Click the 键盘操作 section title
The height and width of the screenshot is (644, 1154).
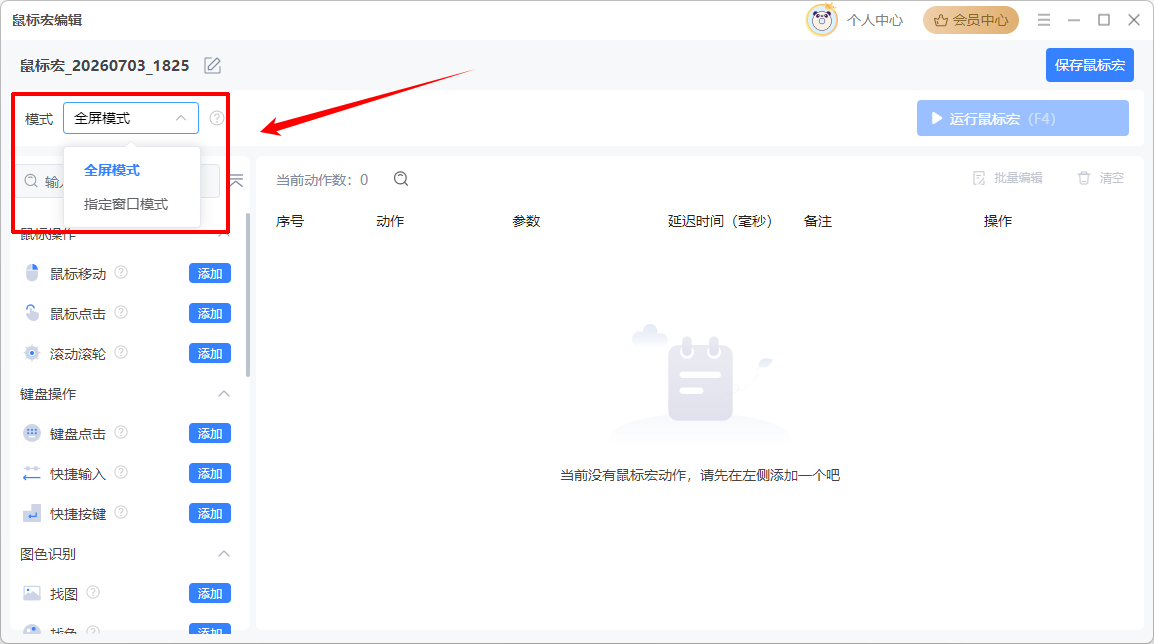pos(48,394)
